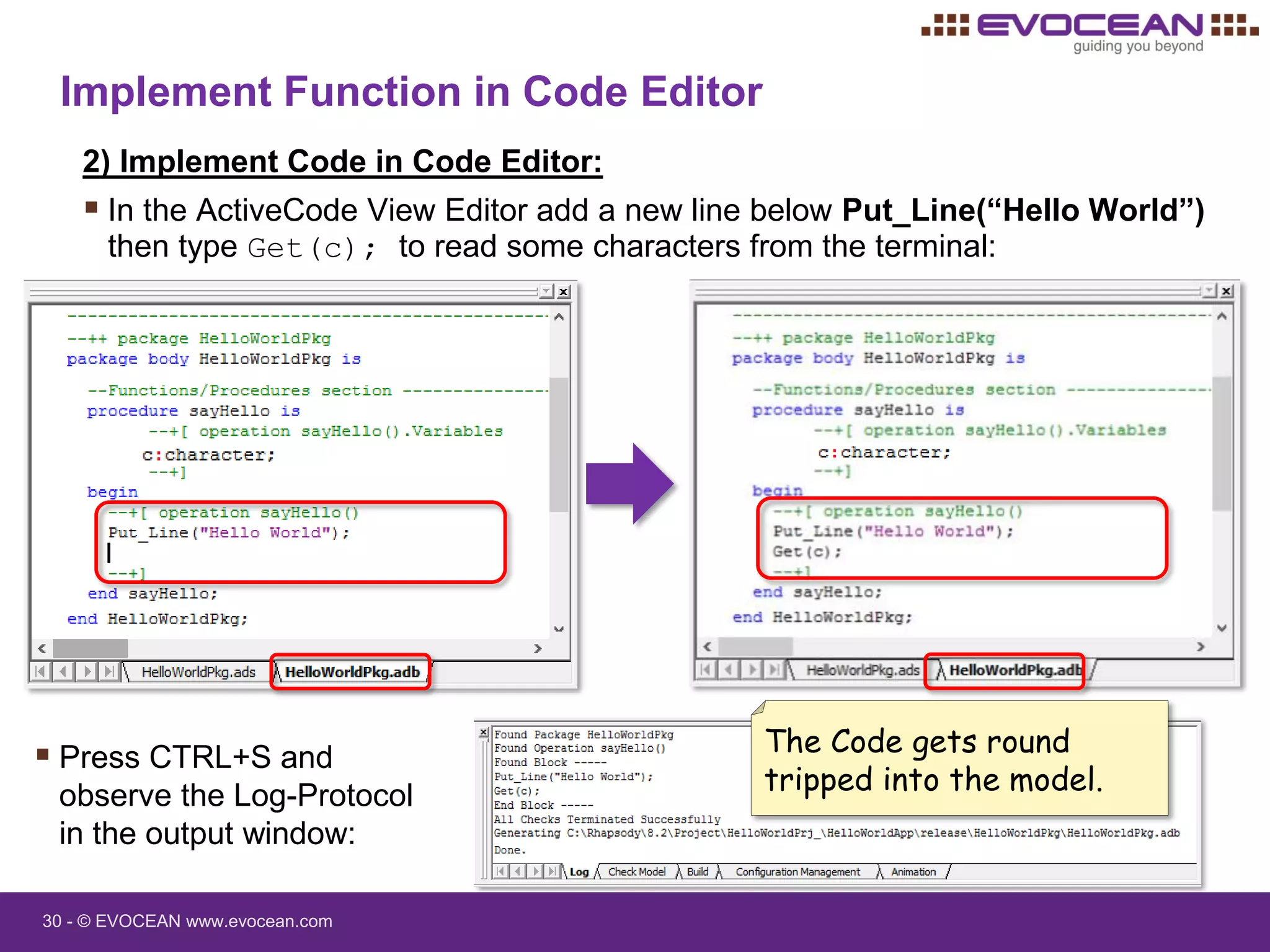Click right editor vertical scrollbar thumb
The width and height of the screenshot is (1270, 952).
1222,443
